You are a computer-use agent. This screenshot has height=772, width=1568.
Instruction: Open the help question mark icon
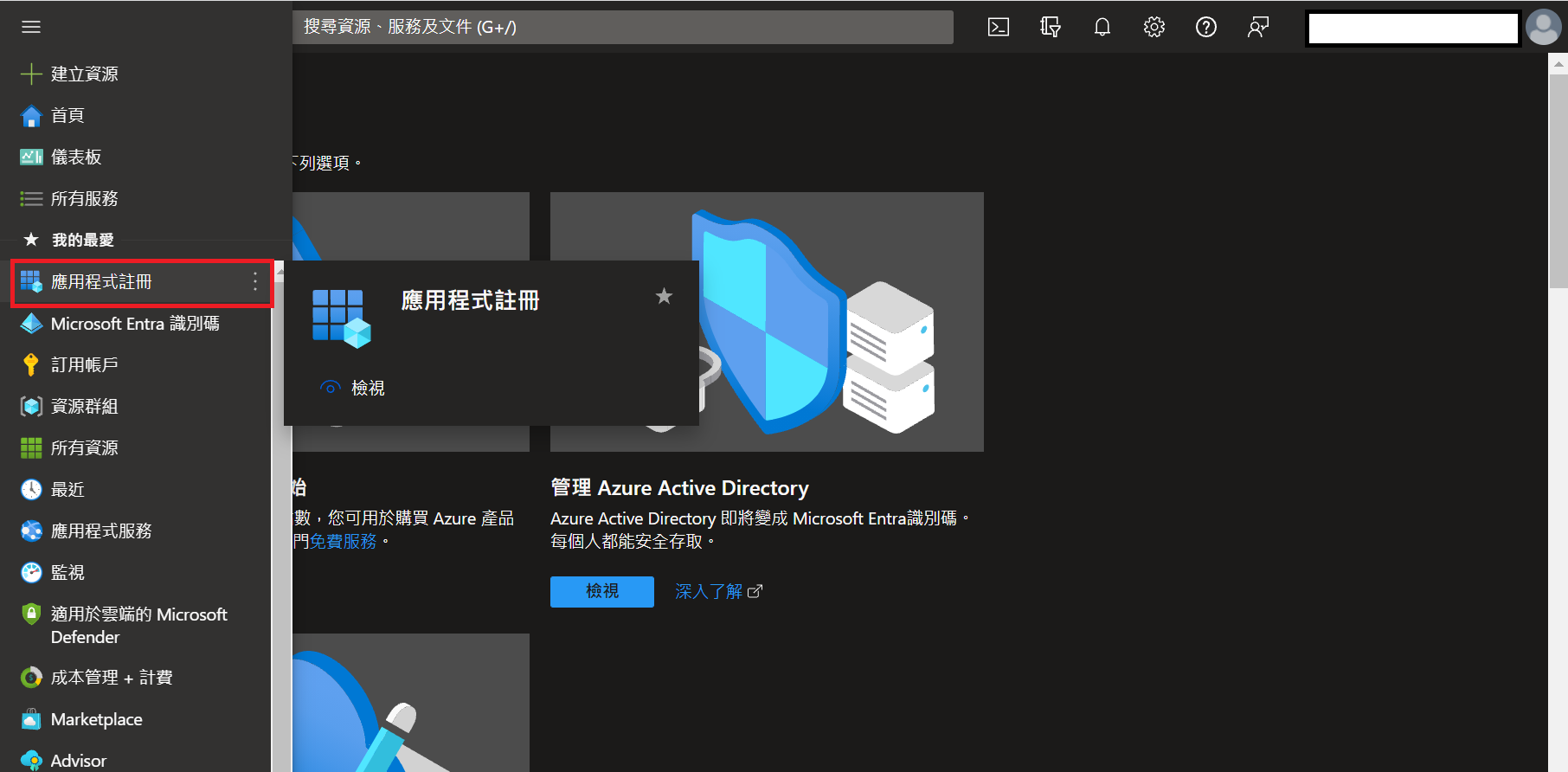[1206, 27]
